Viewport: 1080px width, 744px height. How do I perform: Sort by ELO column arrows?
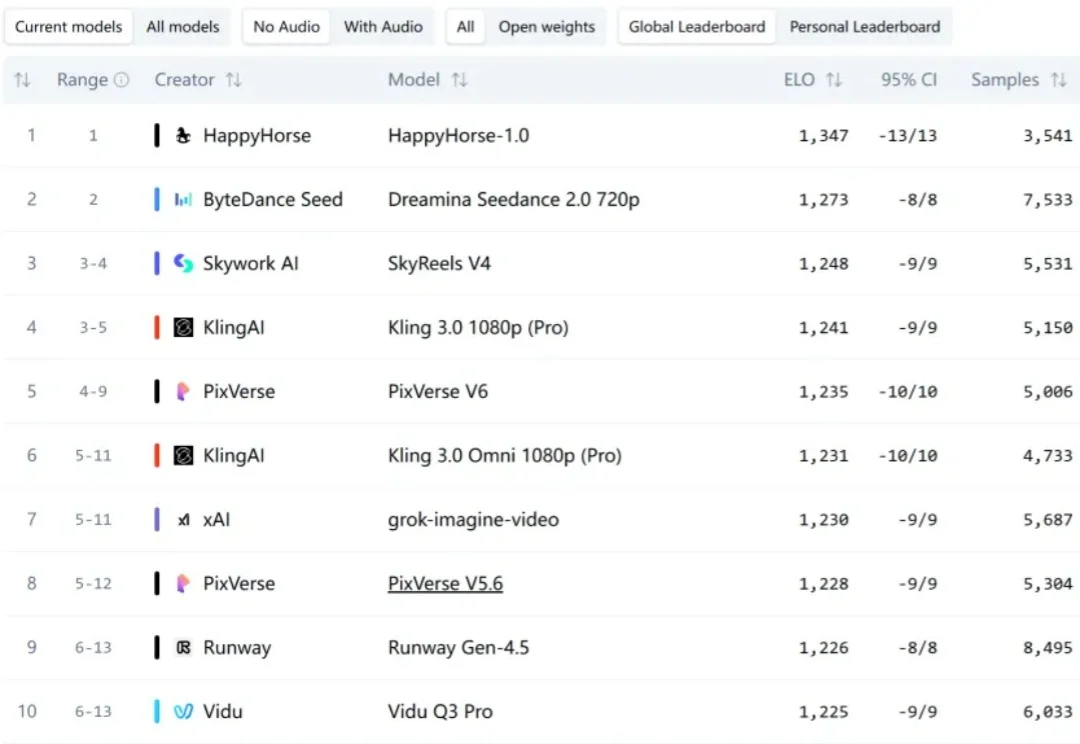pyautogui.click(x=833, y=80)
